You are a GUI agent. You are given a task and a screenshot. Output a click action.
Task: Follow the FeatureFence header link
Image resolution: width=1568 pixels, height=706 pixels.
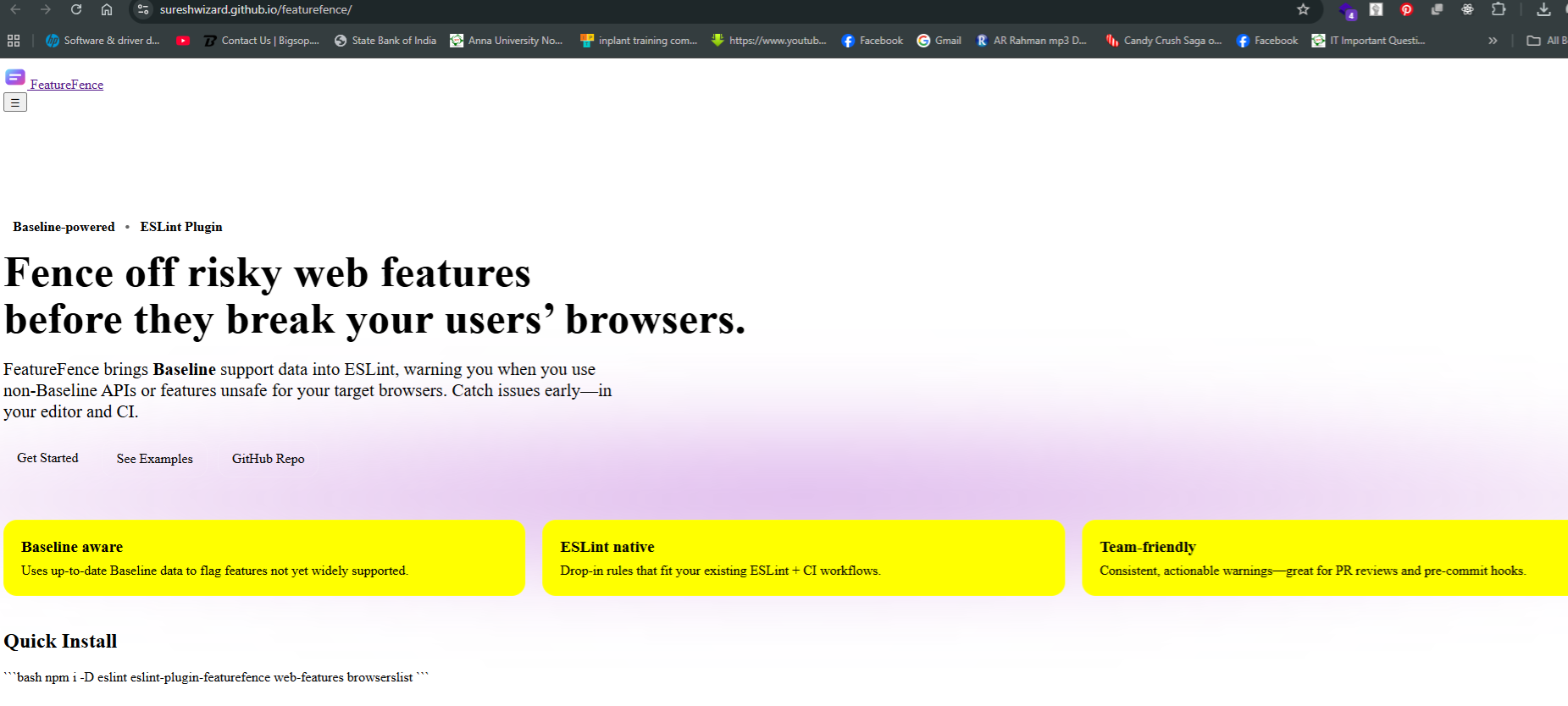[x=67, y=85]
